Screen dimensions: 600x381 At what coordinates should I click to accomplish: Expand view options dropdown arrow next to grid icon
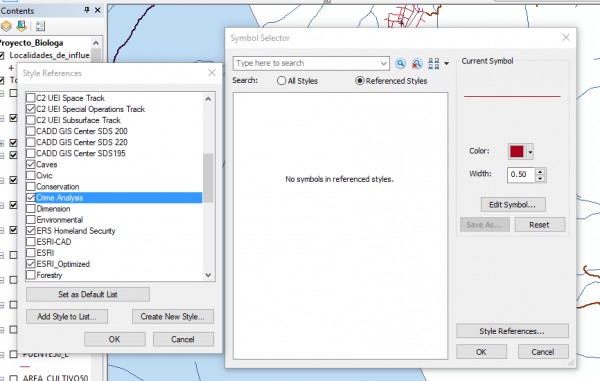(x=446, y=64)
